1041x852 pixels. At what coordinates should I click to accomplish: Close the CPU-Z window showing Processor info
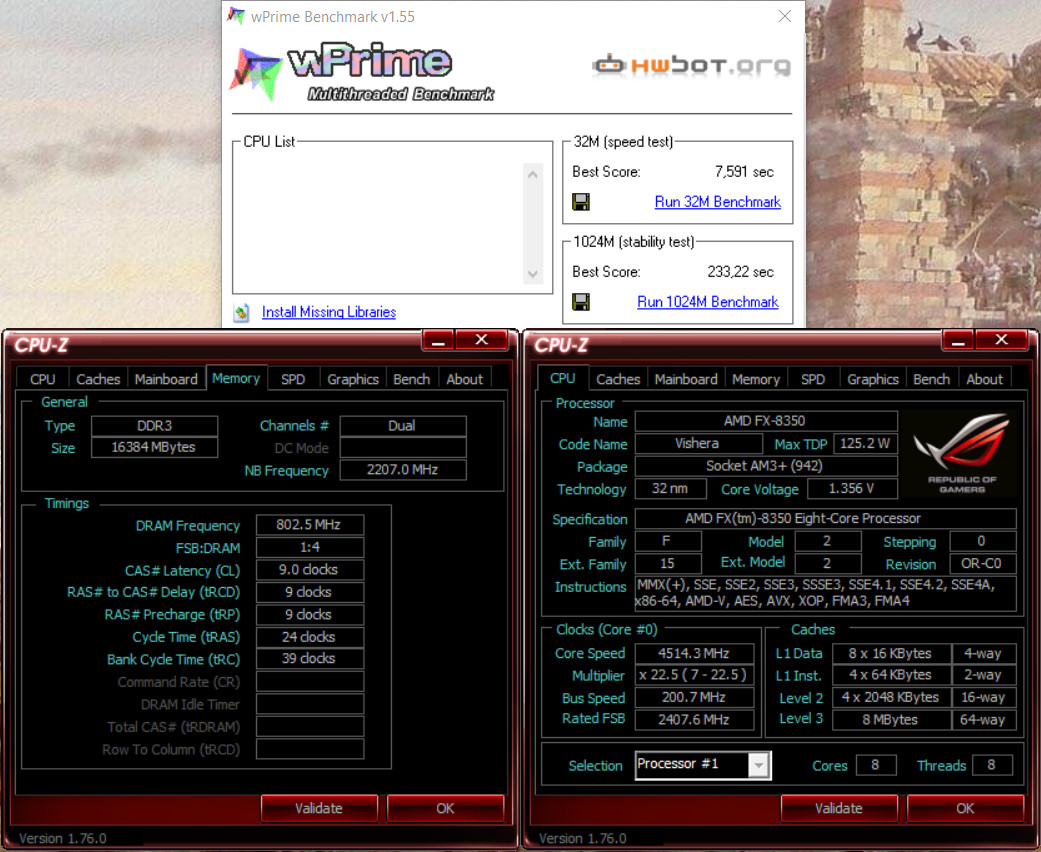coord(1001,341)
